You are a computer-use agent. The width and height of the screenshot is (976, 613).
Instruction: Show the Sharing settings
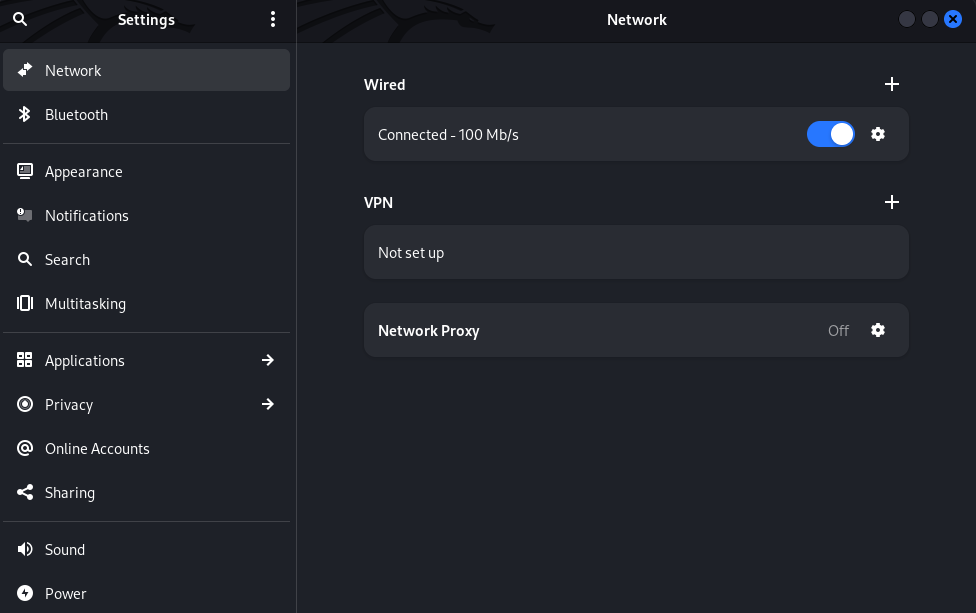tap(146, 492)
